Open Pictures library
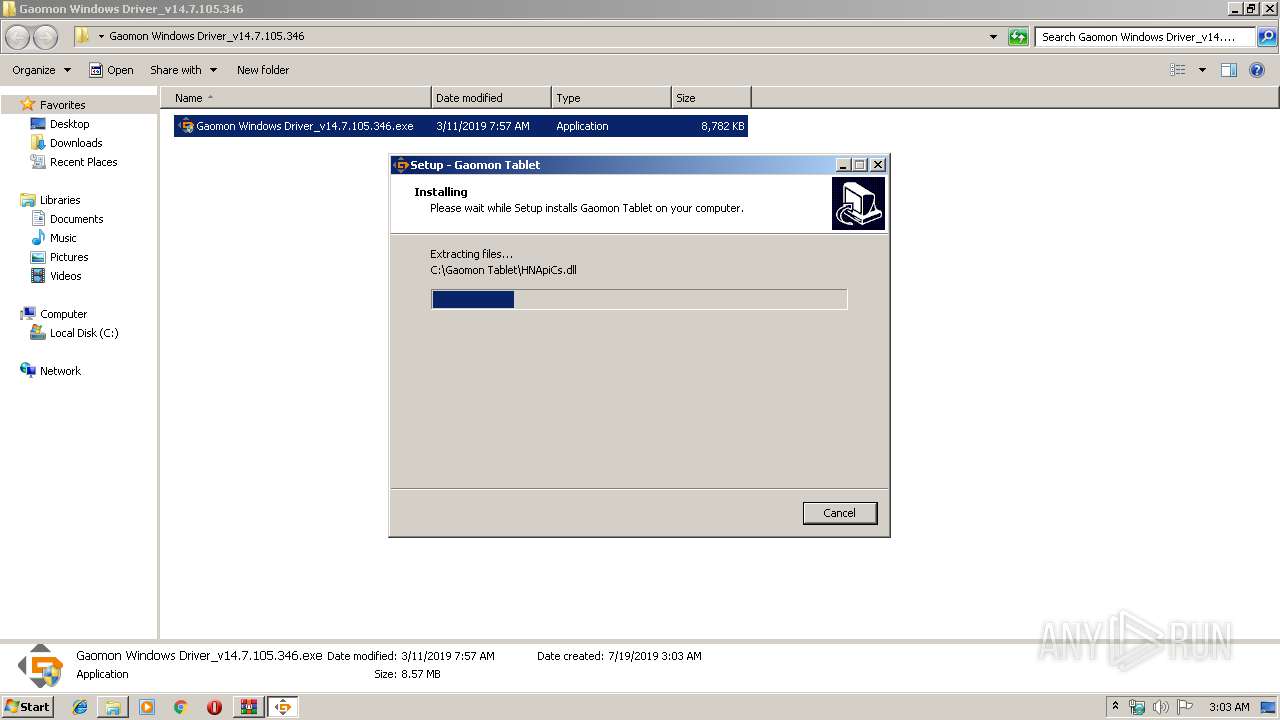This screenshot has width=1280, height=720. pos(69,257)
